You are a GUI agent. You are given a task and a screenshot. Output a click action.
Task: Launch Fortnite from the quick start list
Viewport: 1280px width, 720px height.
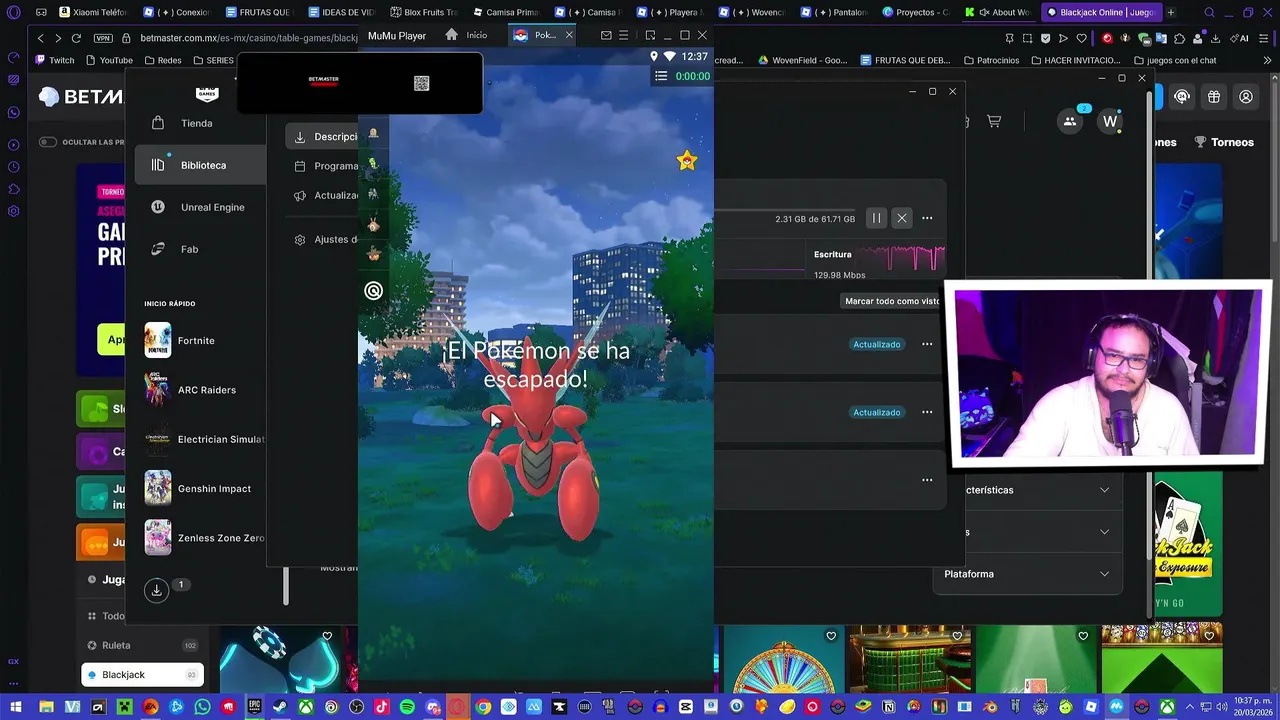pyautogui.click(x=198, y=340)
